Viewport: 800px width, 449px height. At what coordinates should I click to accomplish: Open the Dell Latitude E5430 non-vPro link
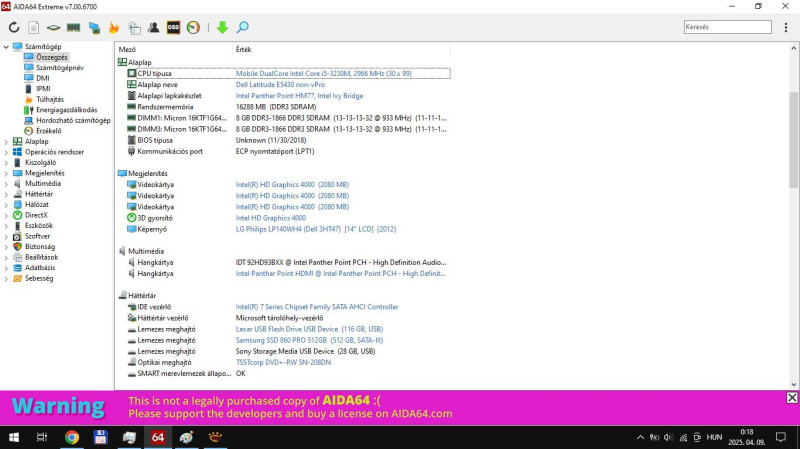(280, 85)
